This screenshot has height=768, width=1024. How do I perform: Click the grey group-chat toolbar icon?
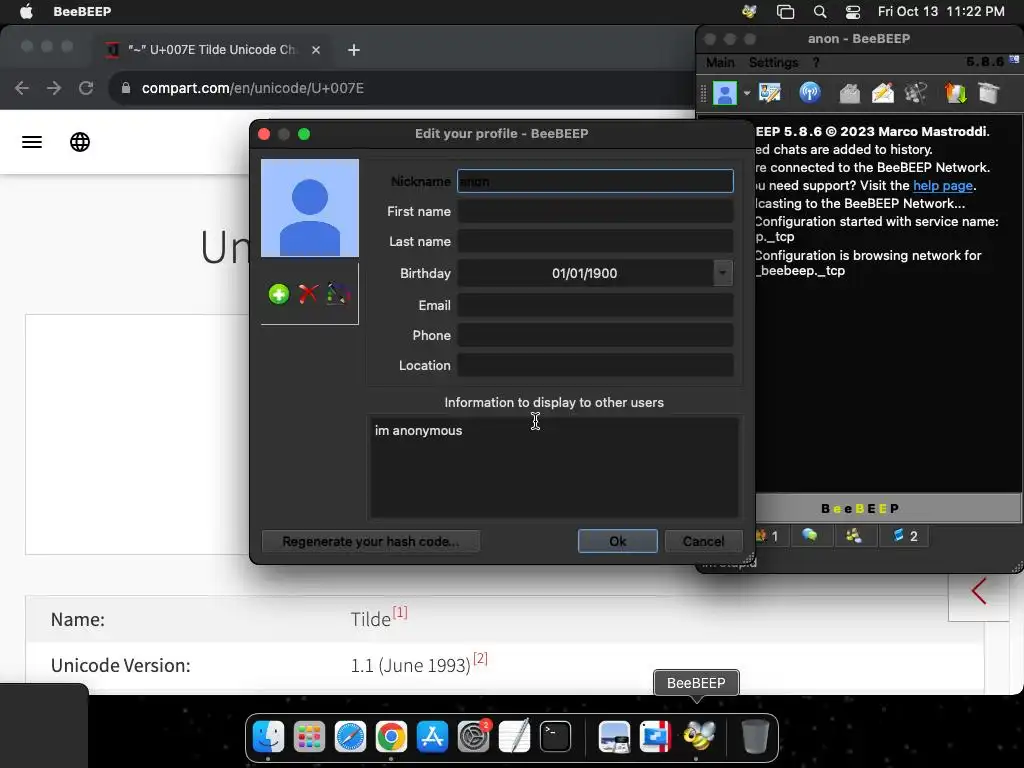(x=916, y=93)
